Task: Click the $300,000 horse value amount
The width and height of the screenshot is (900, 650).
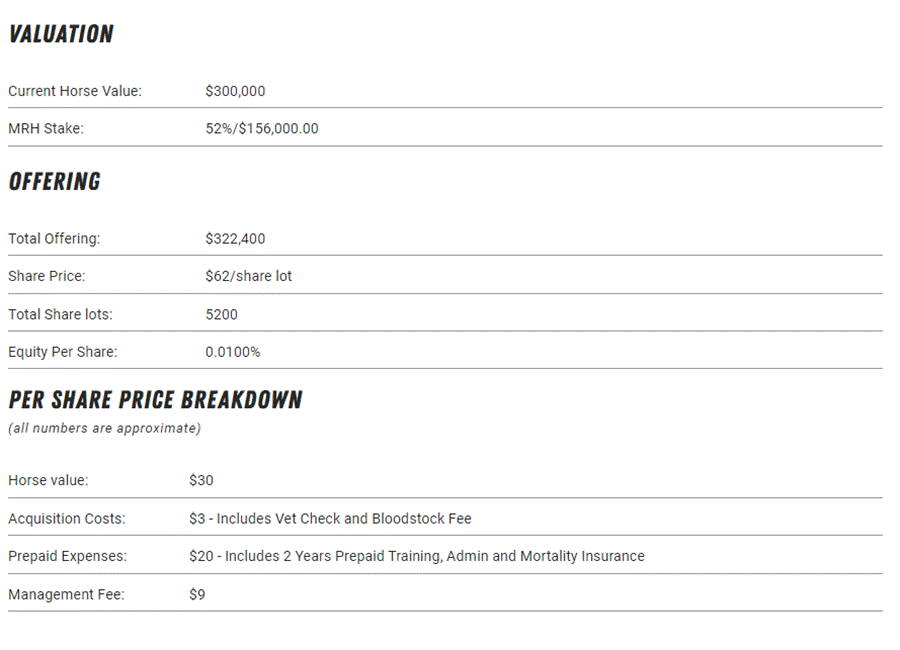Action: coord(235,91)
